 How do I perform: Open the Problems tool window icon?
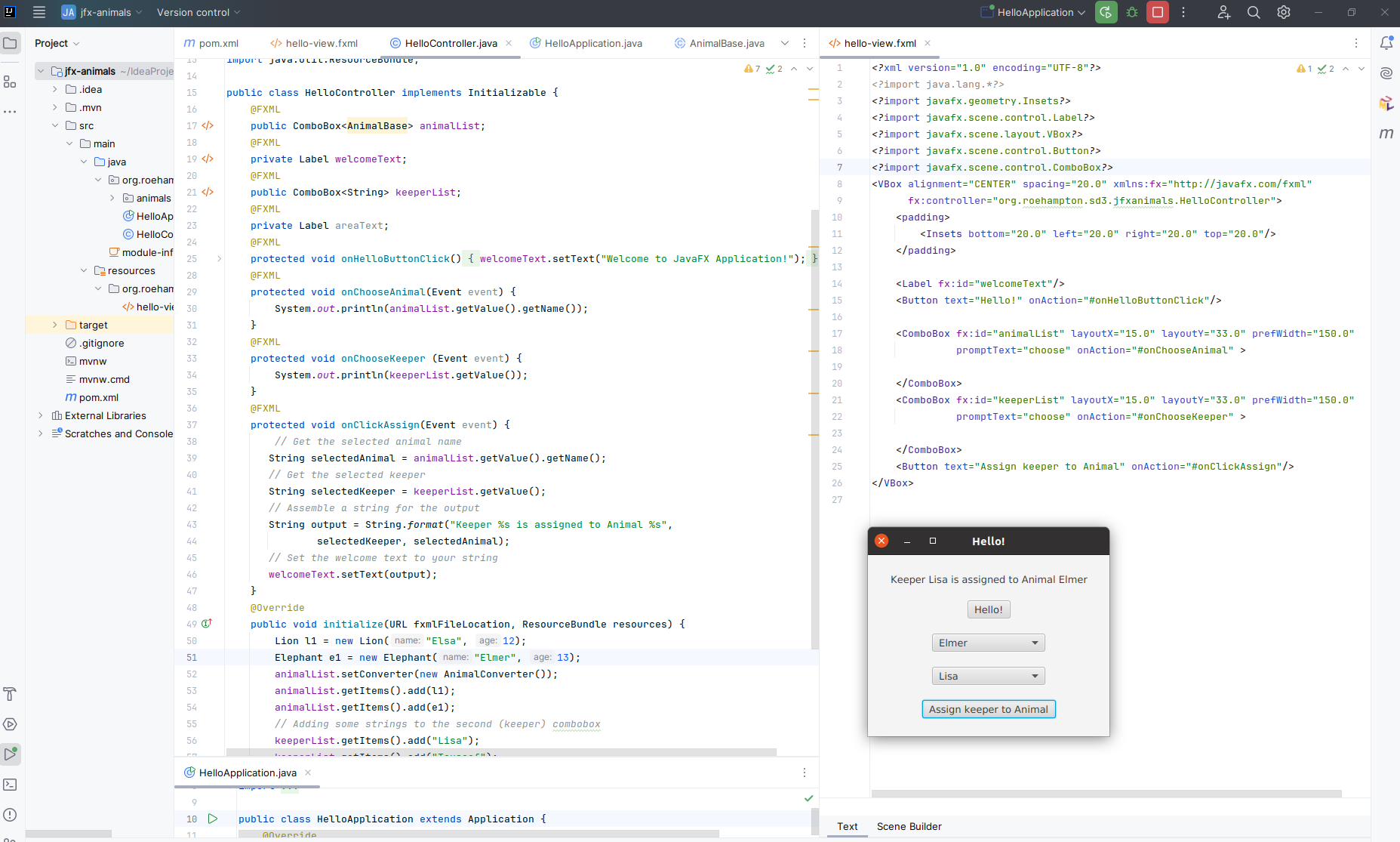pos(11,815)
